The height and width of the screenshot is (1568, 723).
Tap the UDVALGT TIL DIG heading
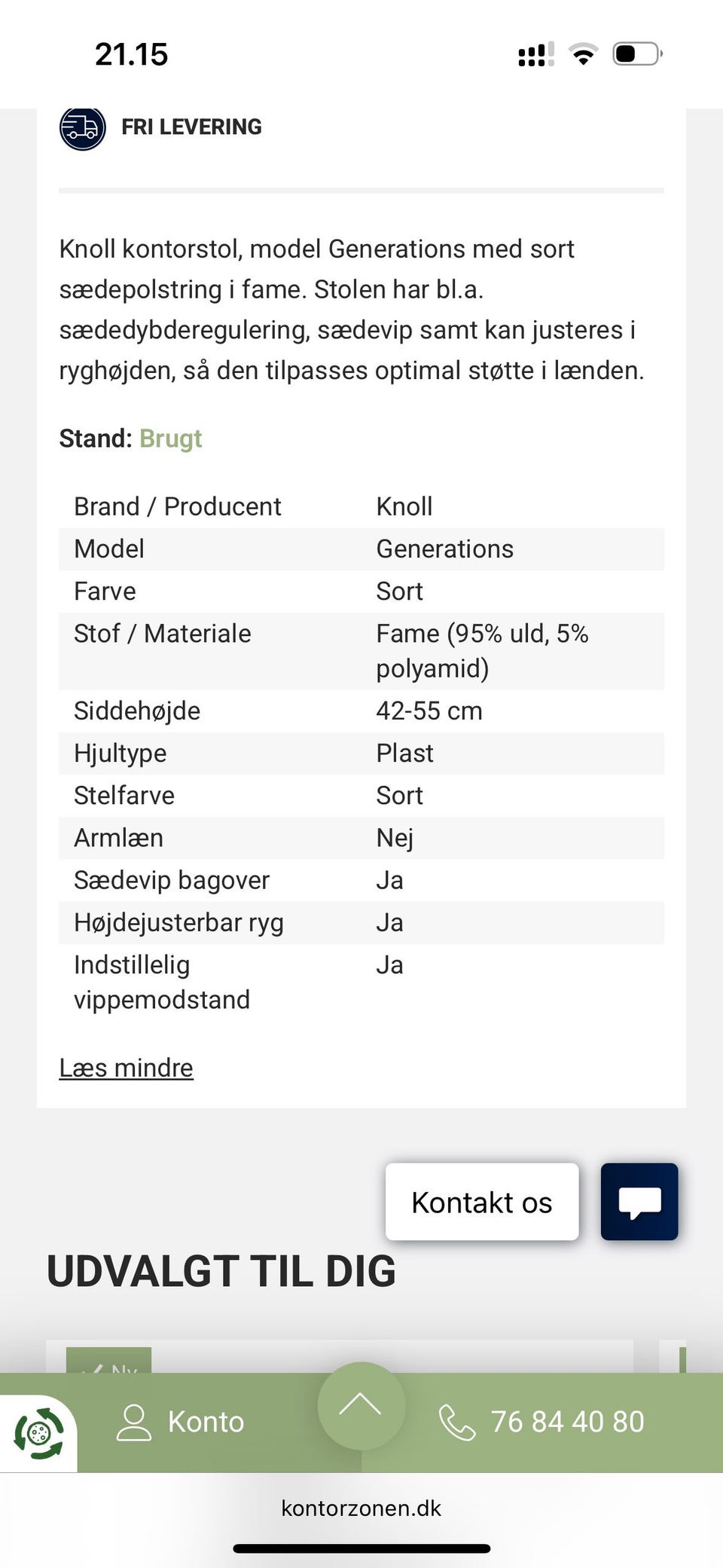(x=221, y=1272)
